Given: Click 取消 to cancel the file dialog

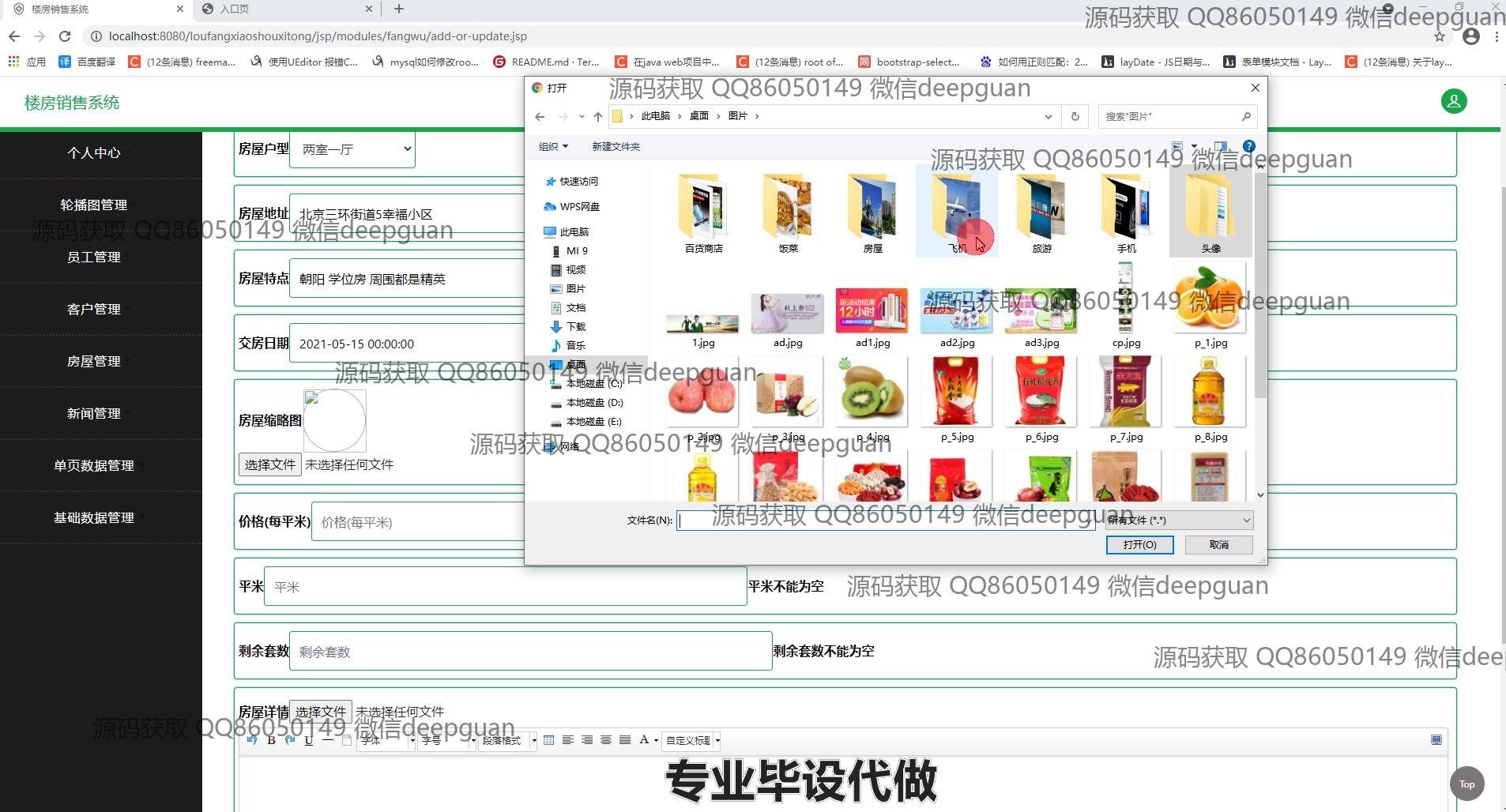Looking at the screenshot, I should click(1218, 544).
